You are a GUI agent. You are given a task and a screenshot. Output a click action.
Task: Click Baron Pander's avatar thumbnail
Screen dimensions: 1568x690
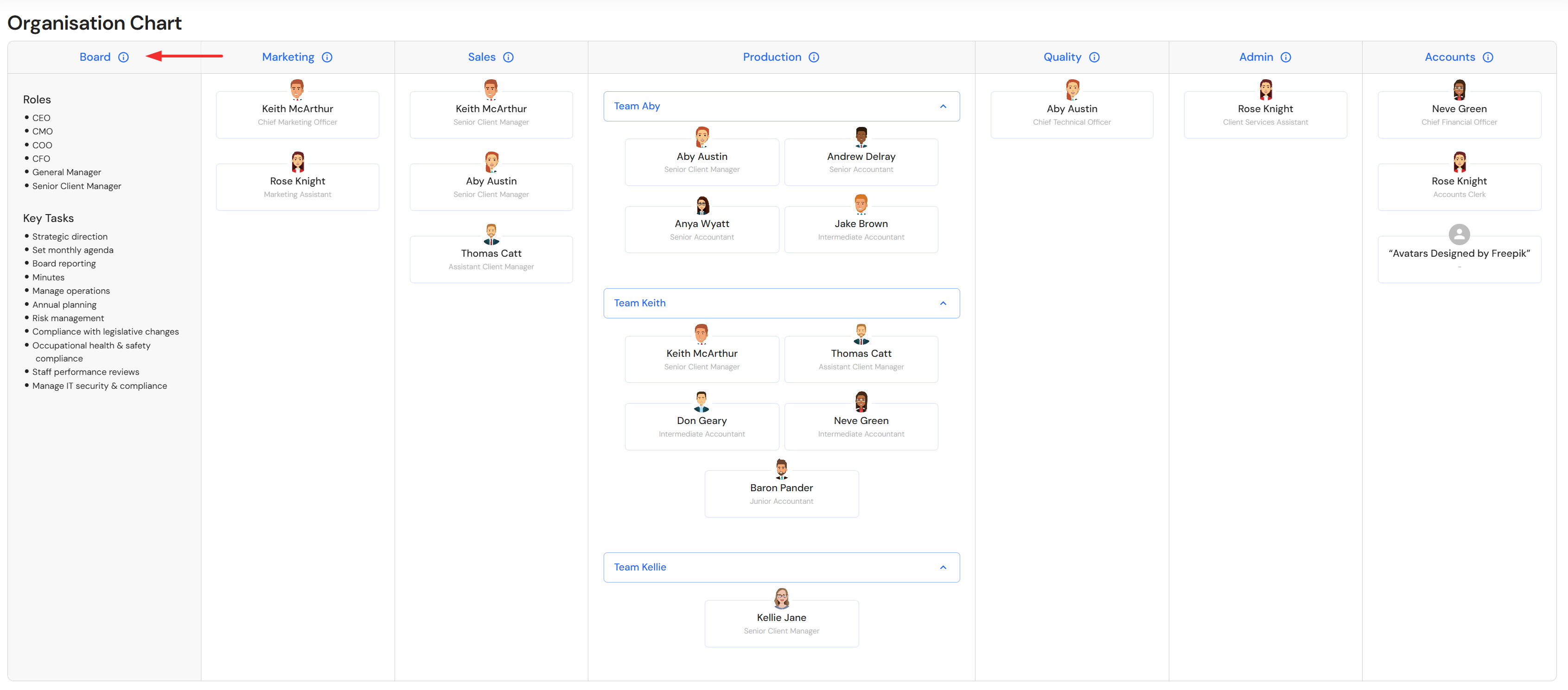point(781,468)
